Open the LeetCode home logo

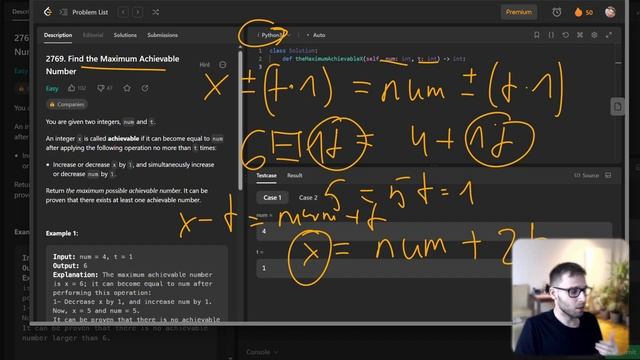click(48, 12)
